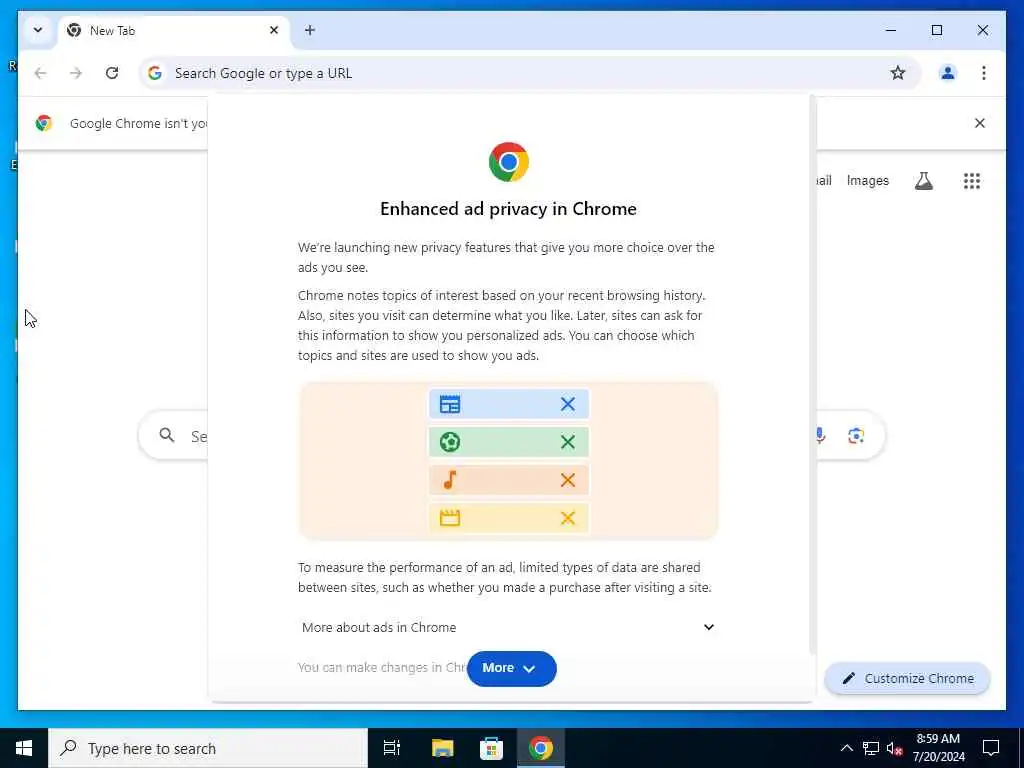Click the Chrome back navigation arrow

pyautogui.click(x=40, y=73)
